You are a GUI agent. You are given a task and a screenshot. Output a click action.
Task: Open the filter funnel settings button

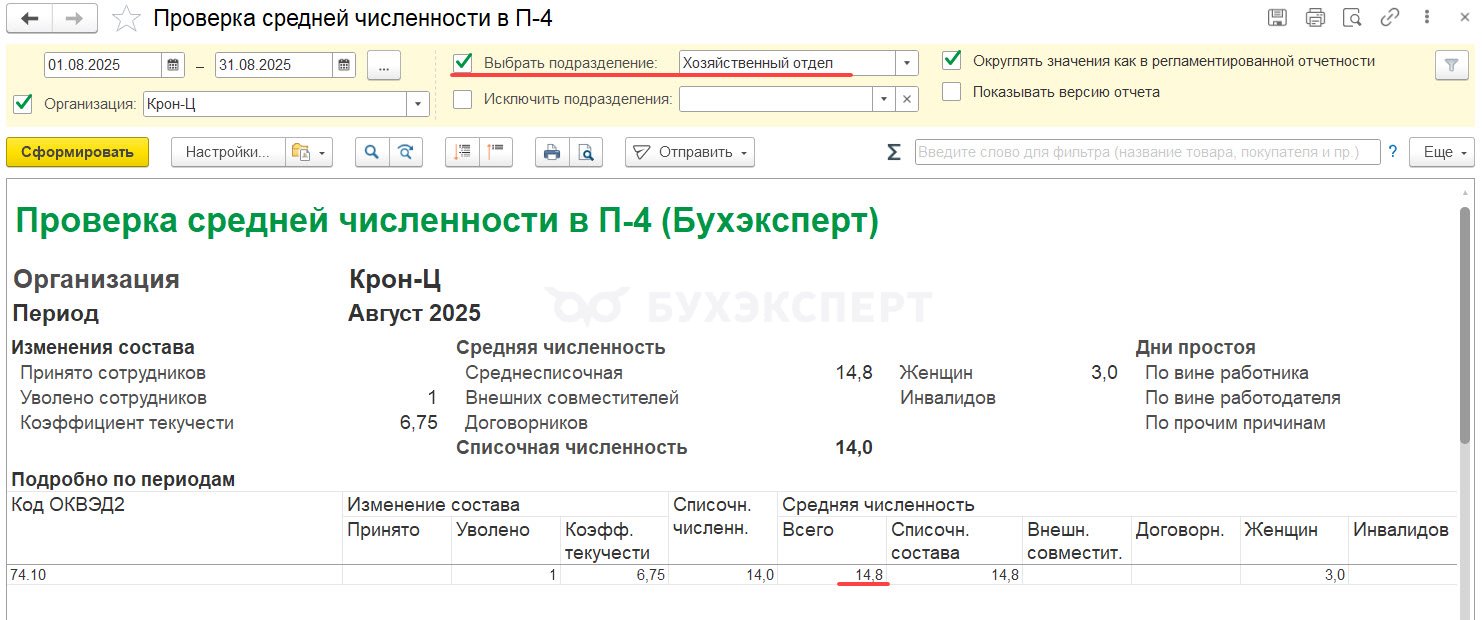[1450, 65]
